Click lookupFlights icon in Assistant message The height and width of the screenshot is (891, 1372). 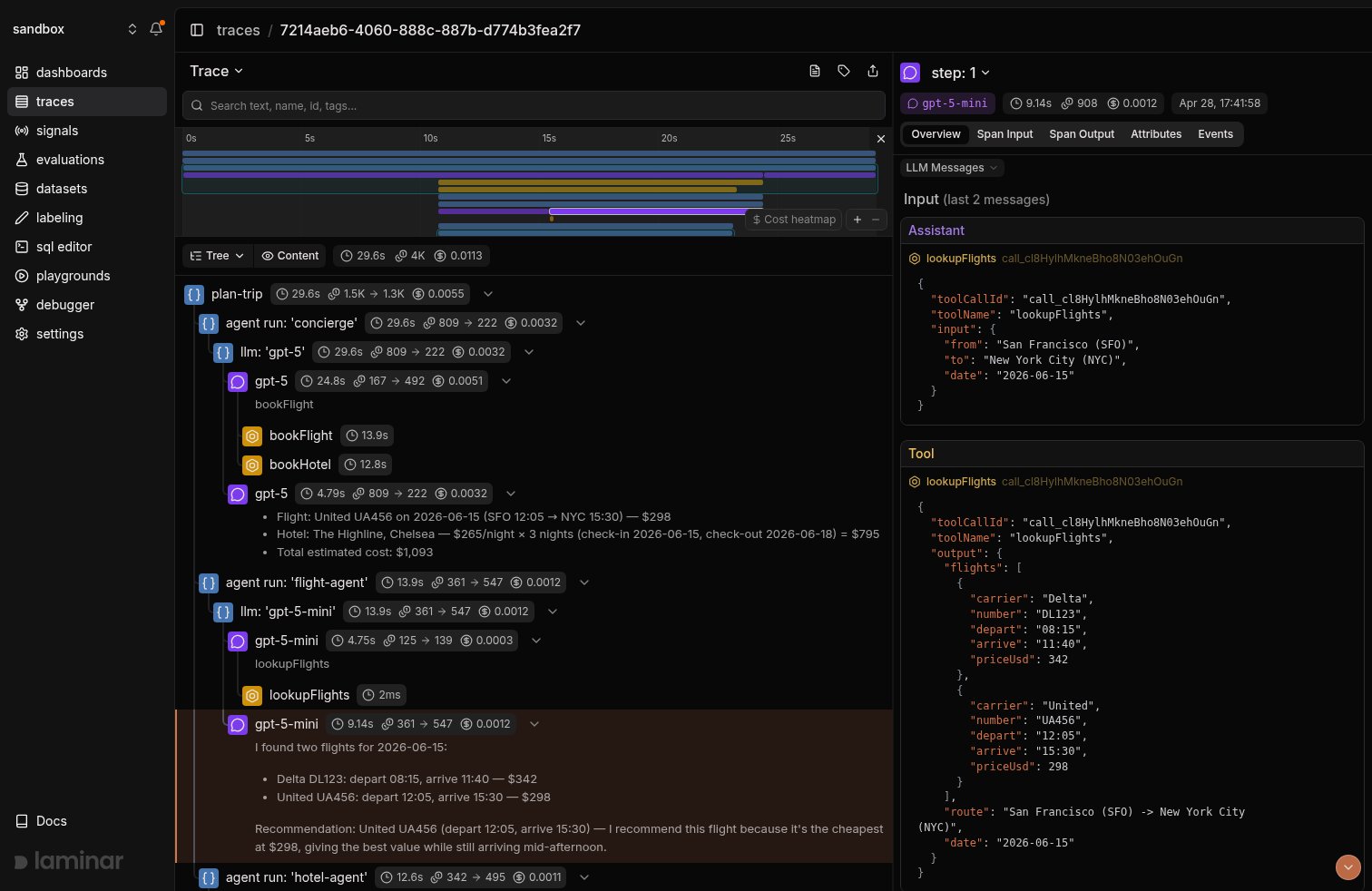(915, 259)
